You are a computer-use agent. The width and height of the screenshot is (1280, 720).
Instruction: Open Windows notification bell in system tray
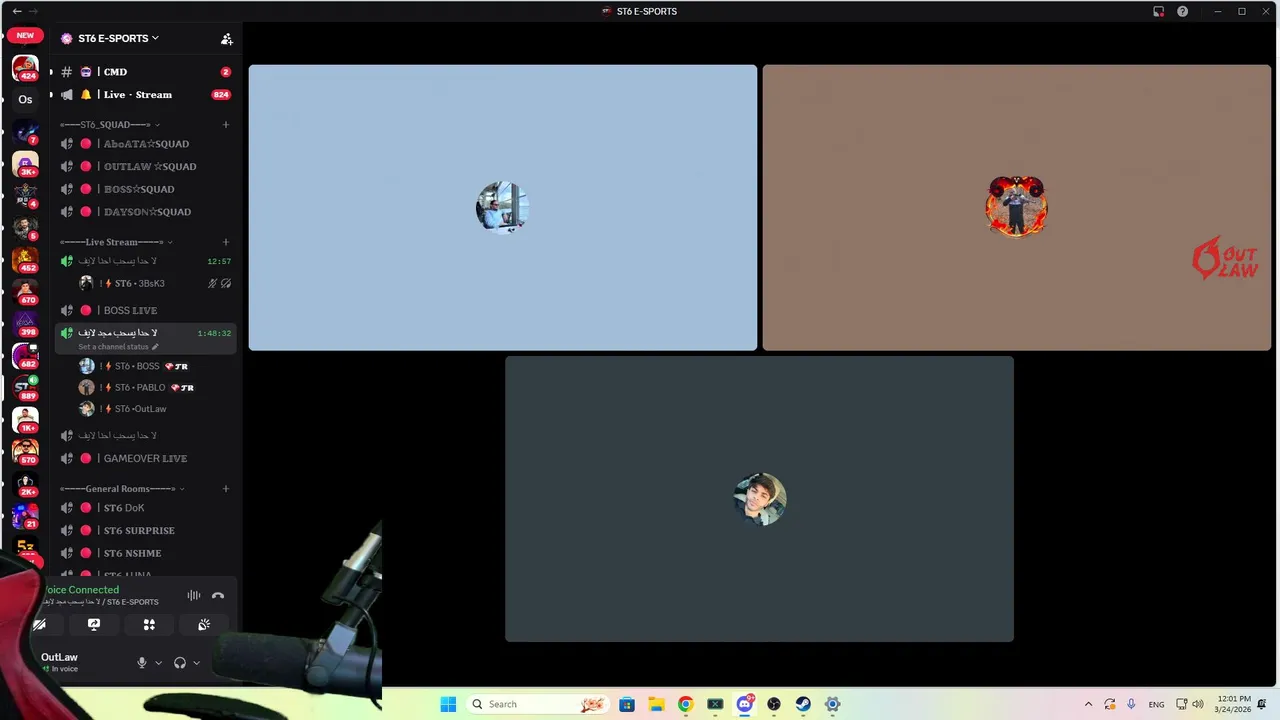[x=1262, y=704]
